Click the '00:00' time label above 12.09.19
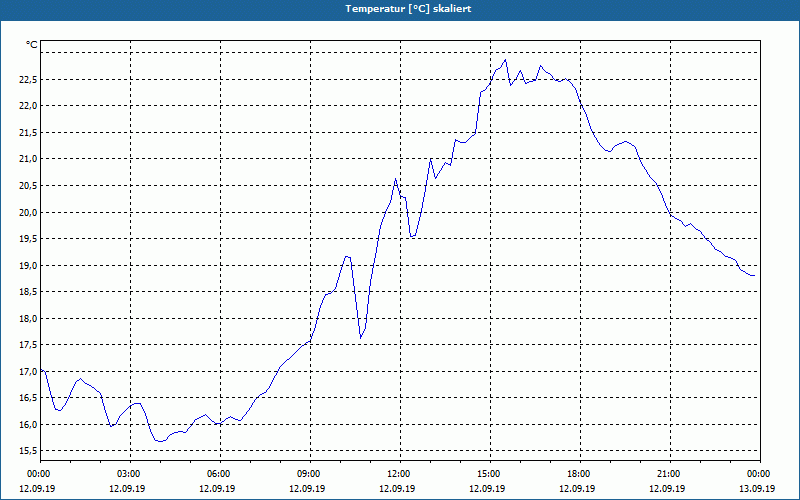Screen dimensions: 800x500 click(x=38, y=474)
